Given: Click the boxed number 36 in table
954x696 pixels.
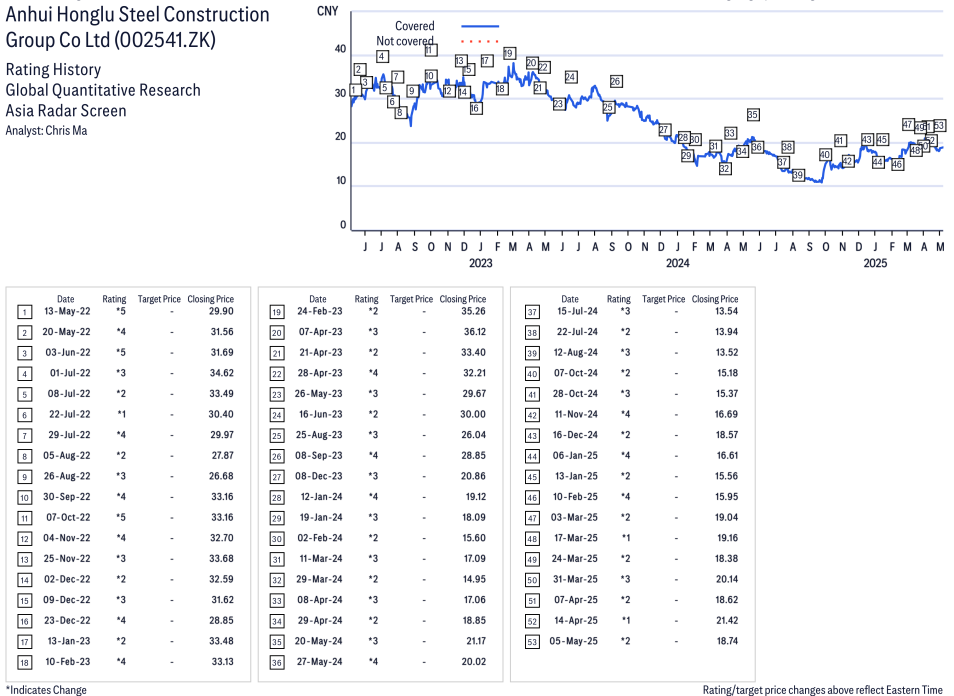Looking at the screenshot, I should pos(277,663).
